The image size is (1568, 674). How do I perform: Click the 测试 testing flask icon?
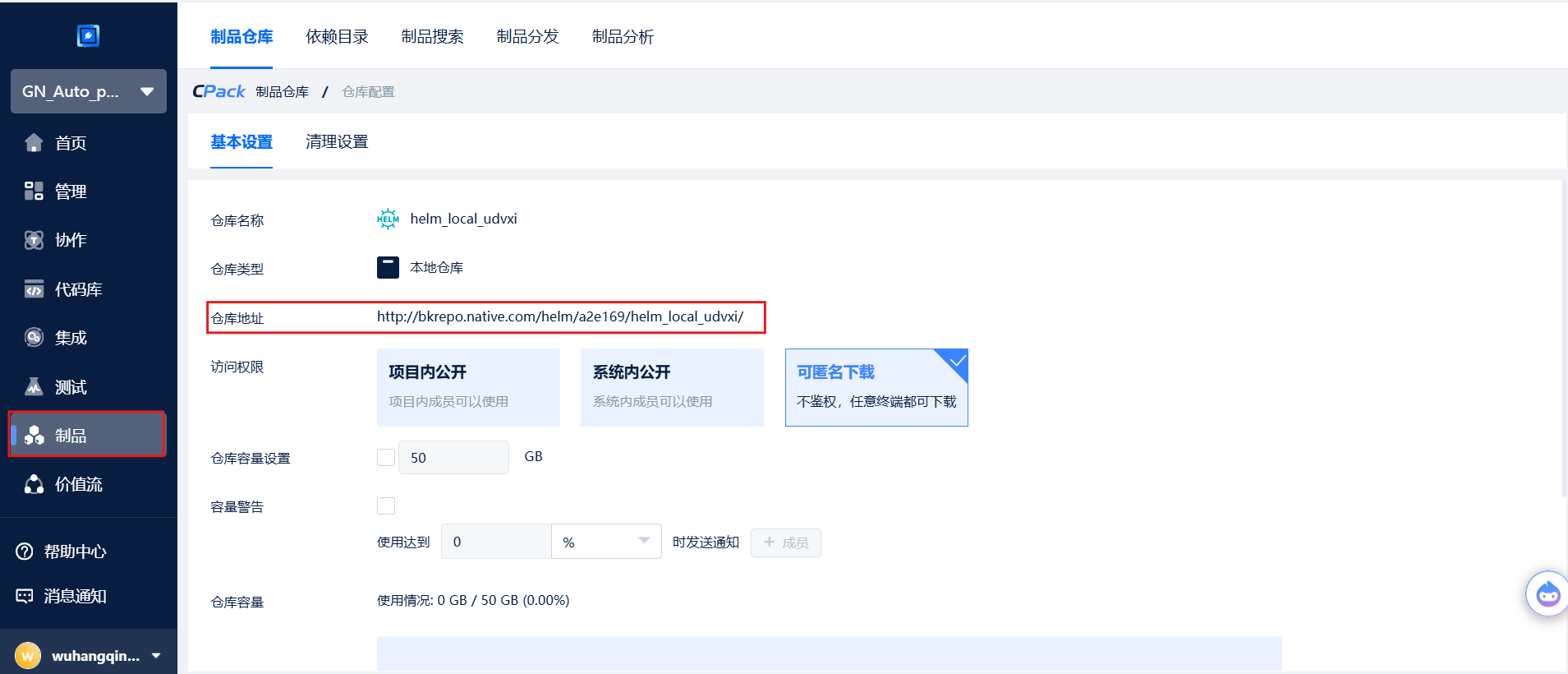(34, 387)
